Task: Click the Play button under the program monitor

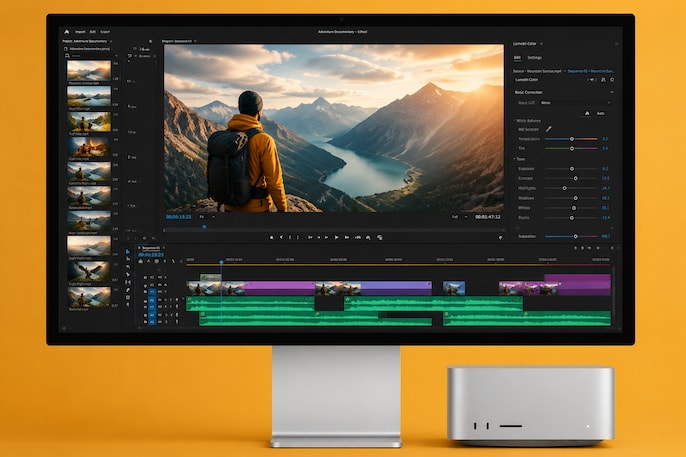Action: (336, 237)
